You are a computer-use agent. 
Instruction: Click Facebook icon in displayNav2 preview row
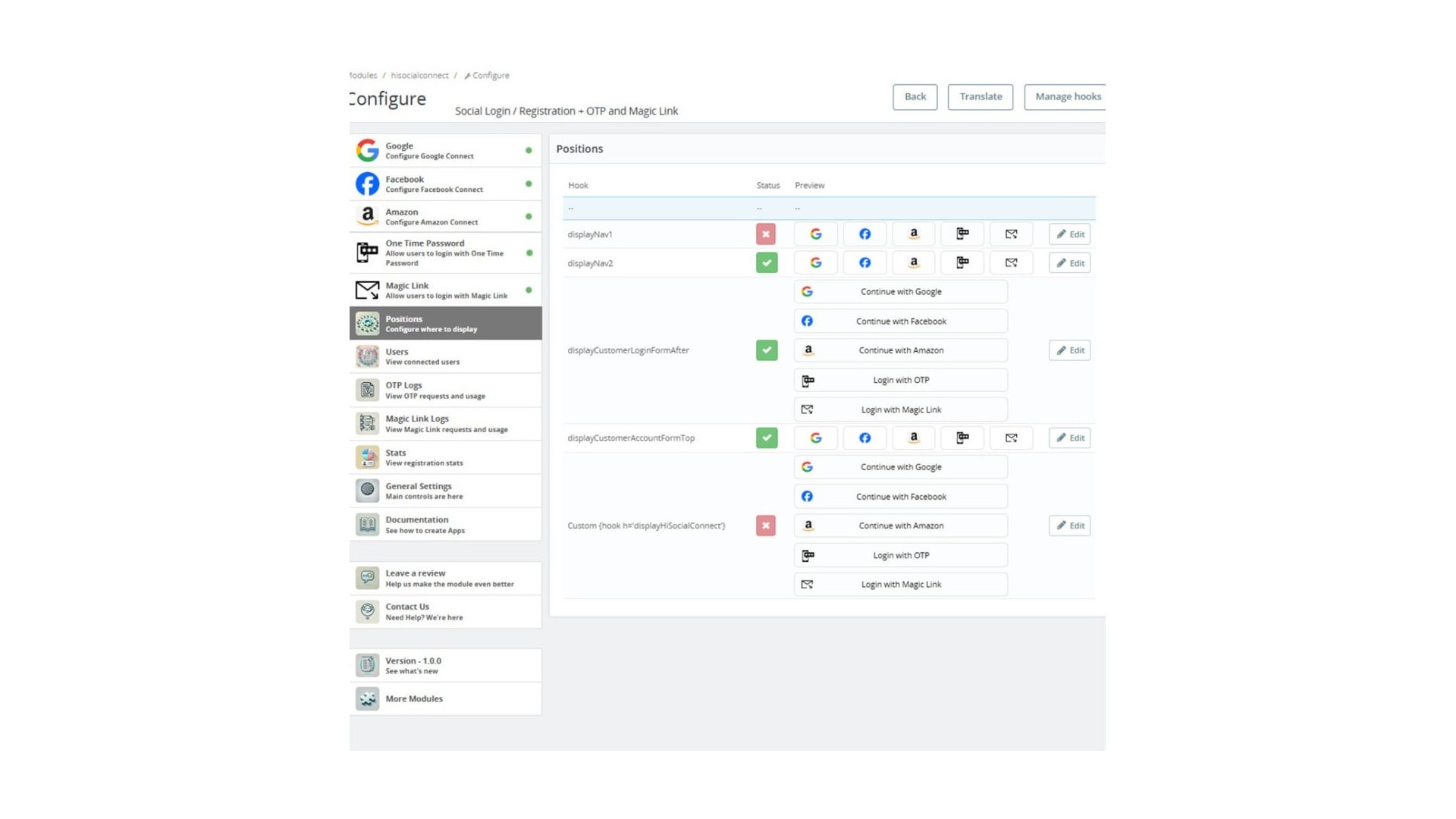tap(864, 262)
